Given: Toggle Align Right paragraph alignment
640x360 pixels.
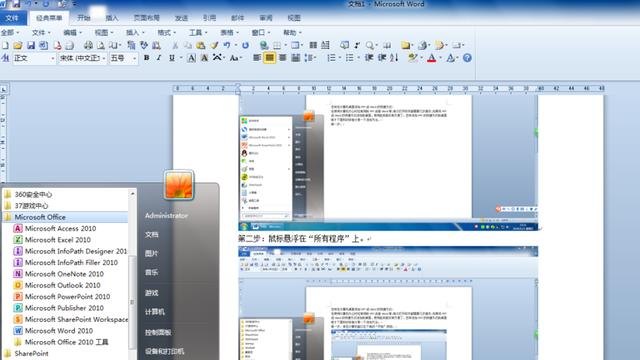Looking at the screenshot, I should 282,58.
